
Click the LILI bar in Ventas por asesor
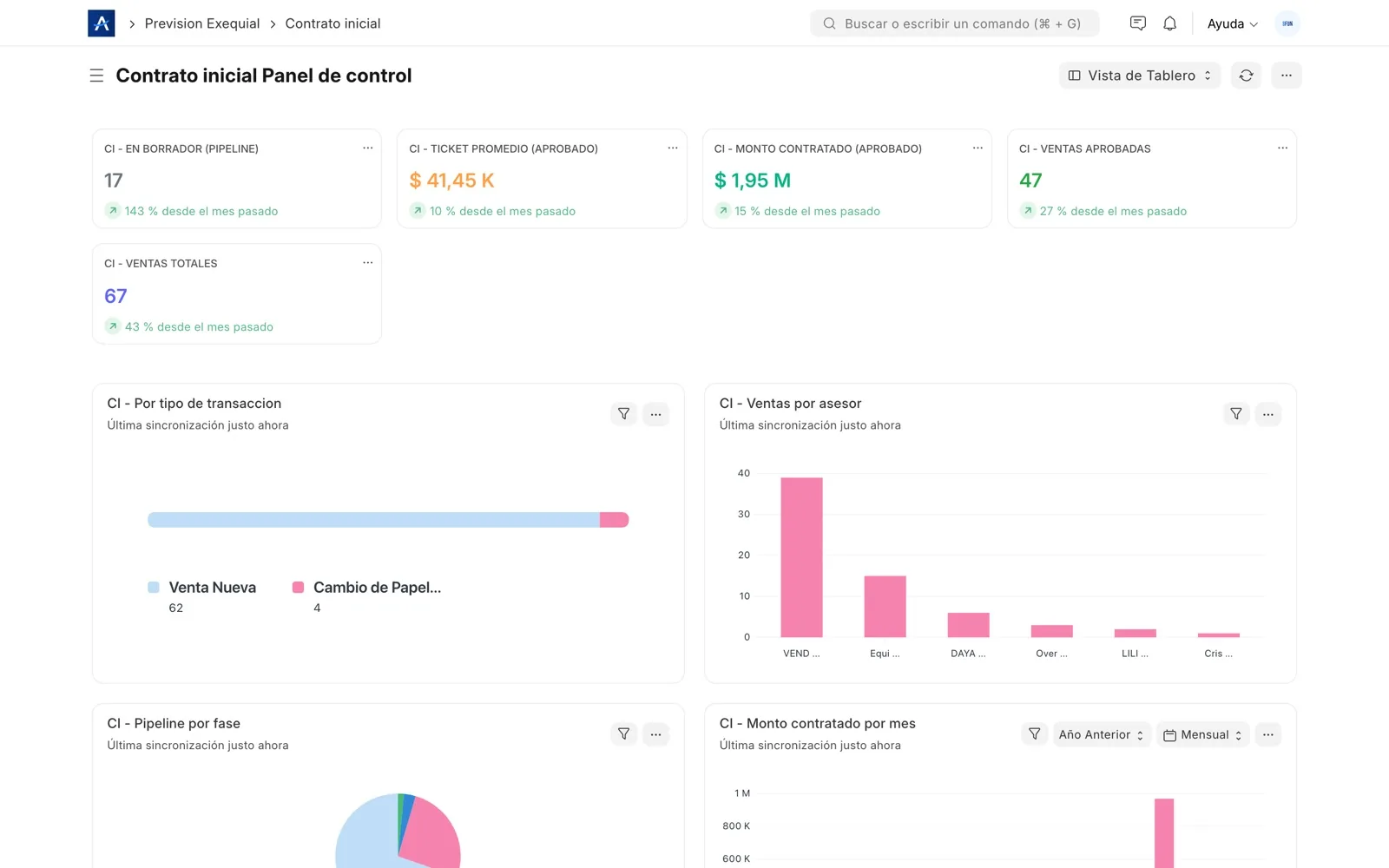[1135, 634]
